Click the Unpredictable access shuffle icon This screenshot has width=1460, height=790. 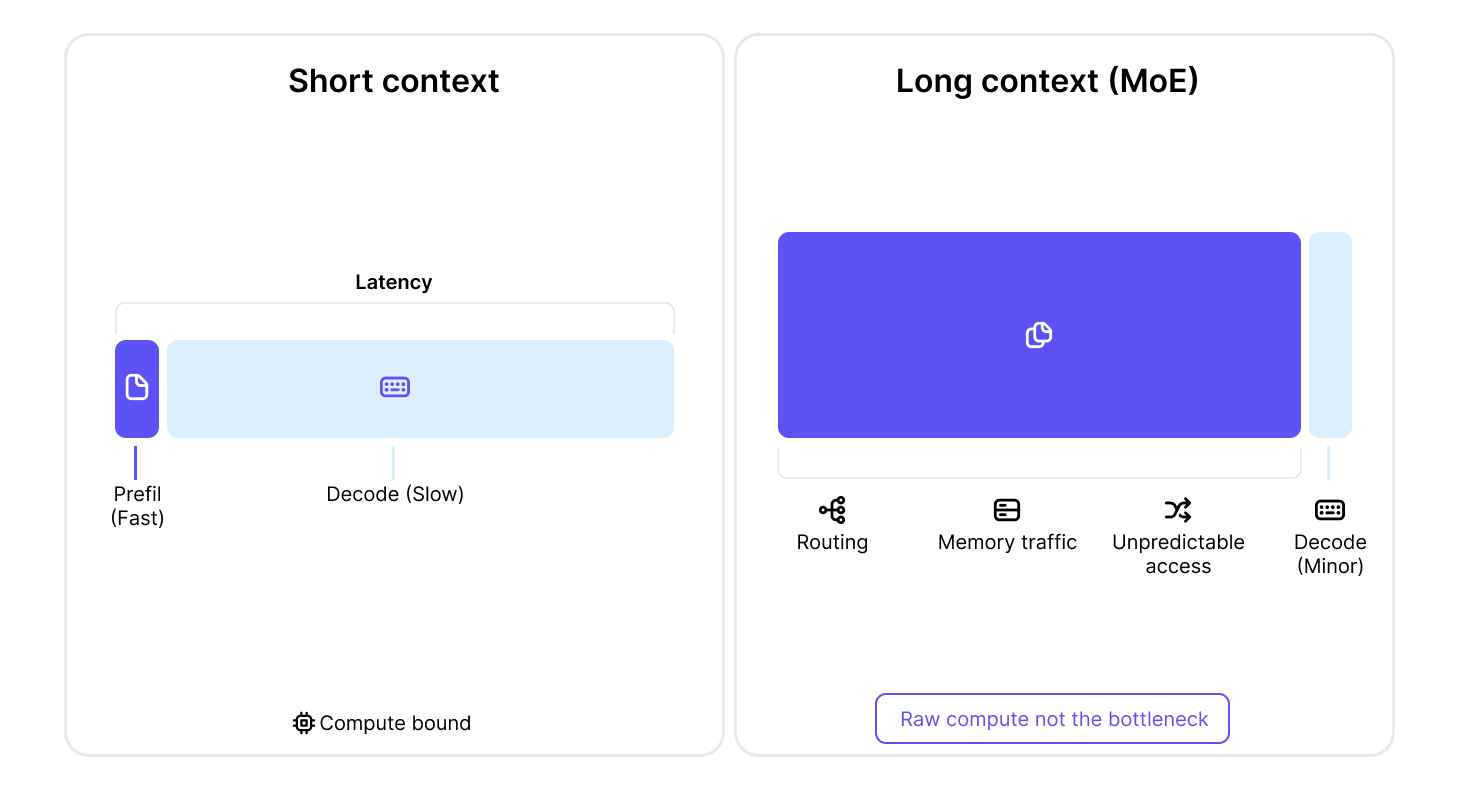[1178, 510]
